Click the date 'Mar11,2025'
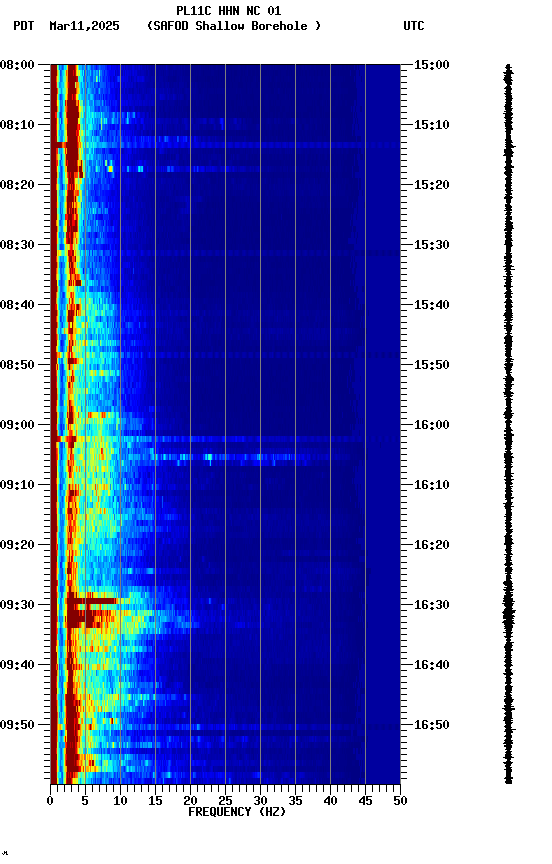552x864 pixels. [84, 26]
